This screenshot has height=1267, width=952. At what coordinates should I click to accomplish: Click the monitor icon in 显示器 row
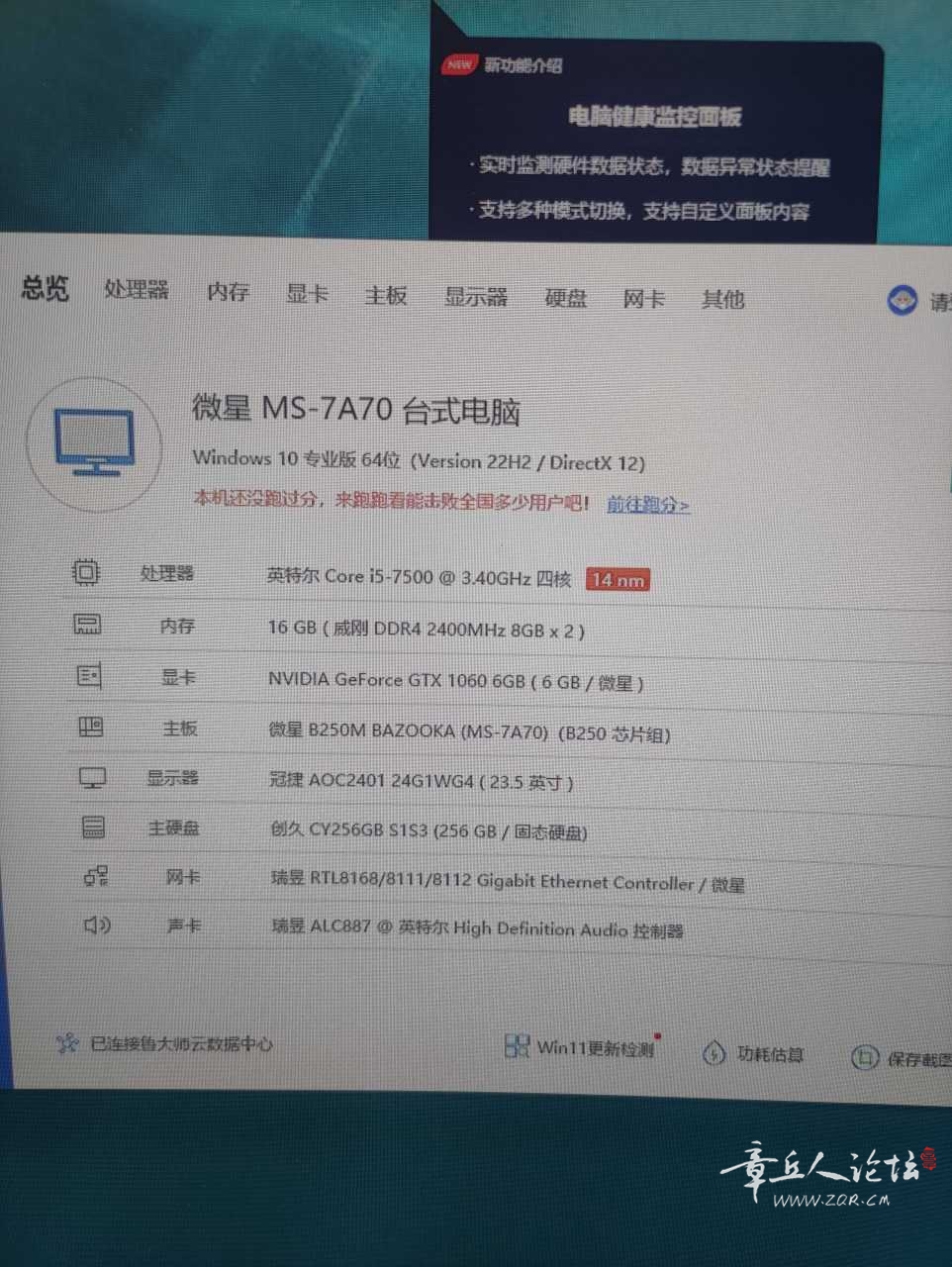pyautogui.click(x=92, y=778)
